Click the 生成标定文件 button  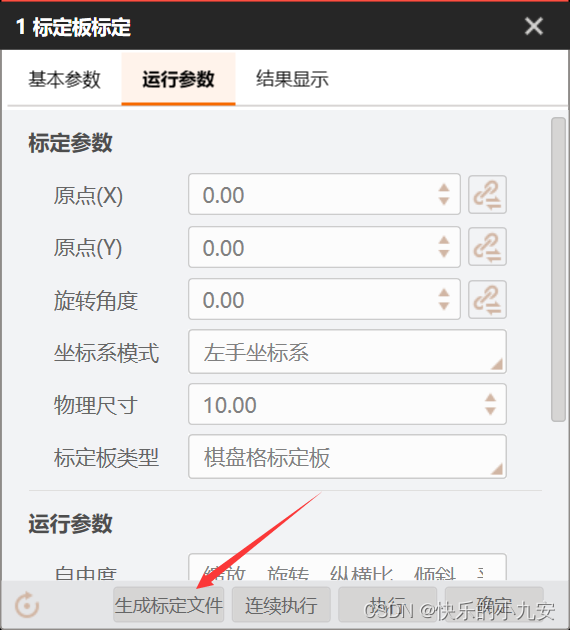click(168, 605)
